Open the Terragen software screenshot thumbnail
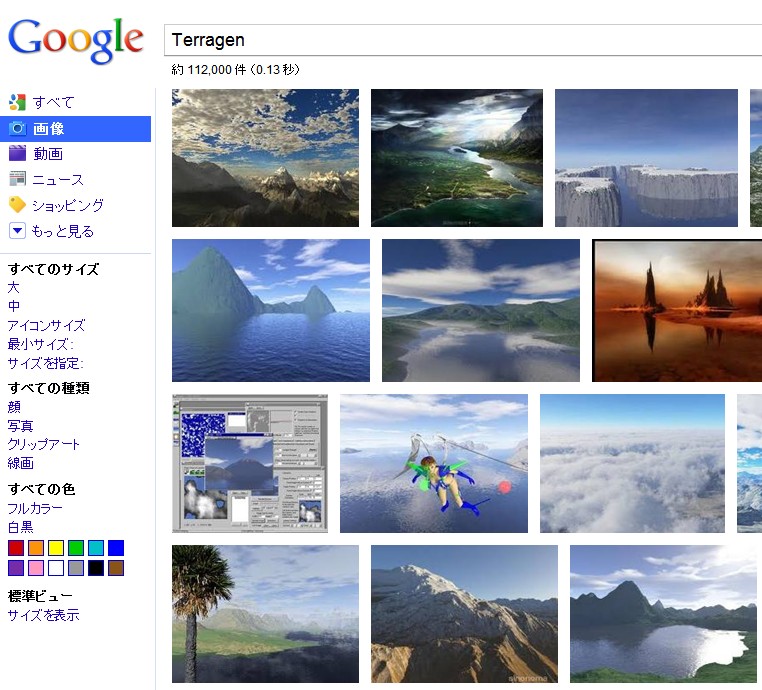The height and width of the screenshot is (690, 762). 250,464
